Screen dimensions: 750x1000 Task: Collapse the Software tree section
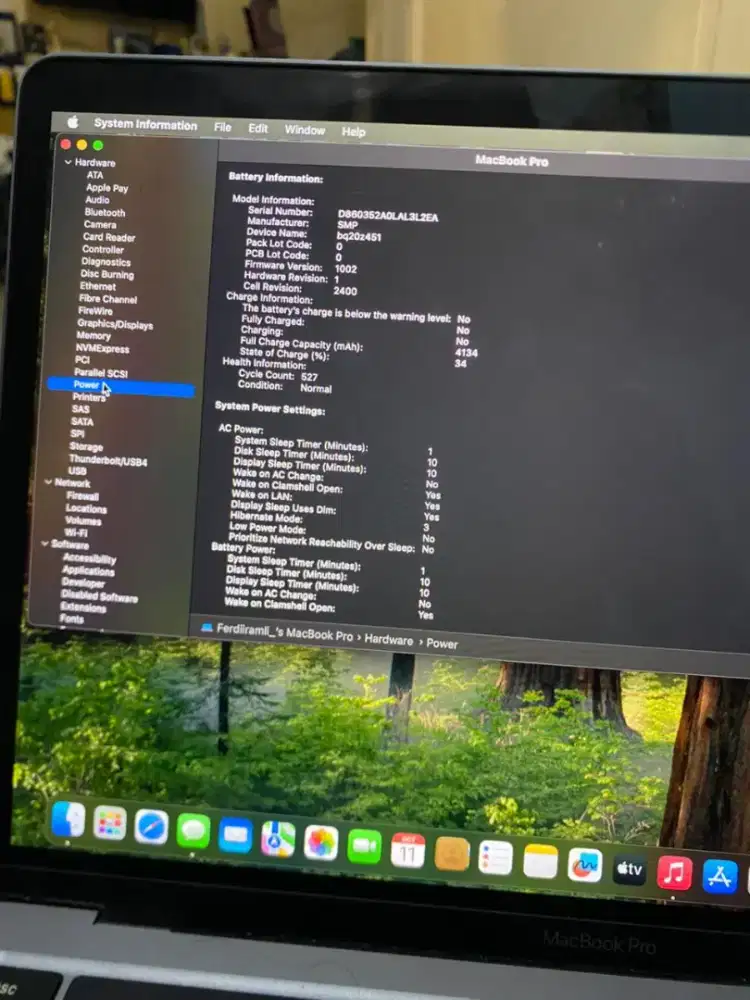click(43, 544)
